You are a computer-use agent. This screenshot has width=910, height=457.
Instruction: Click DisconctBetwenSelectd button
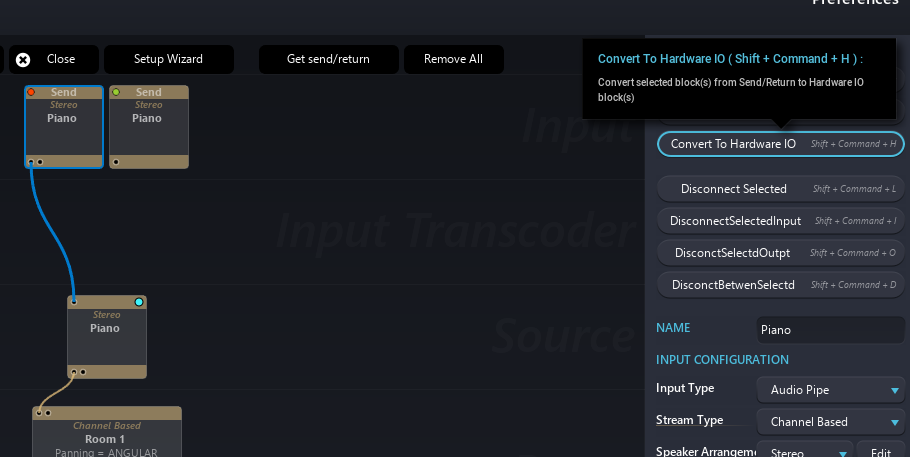pos(780,285)
